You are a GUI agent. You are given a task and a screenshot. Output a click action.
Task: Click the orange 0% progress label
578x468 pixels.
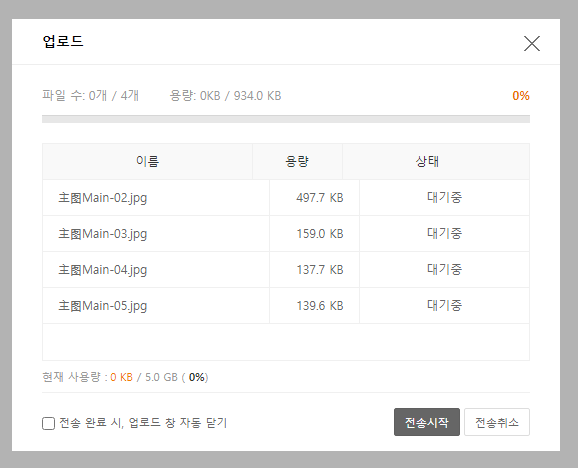point(521,96)
